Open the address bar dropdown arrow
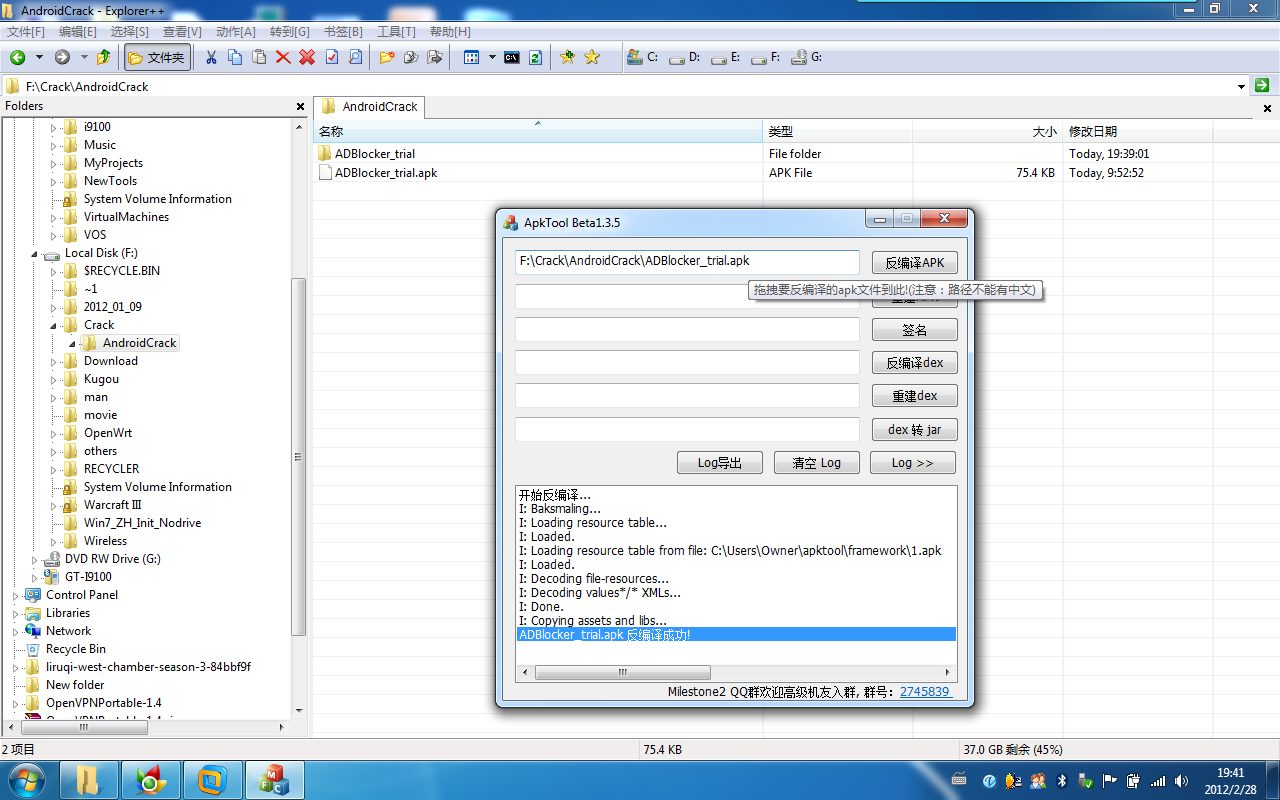 click(1241, 86)
